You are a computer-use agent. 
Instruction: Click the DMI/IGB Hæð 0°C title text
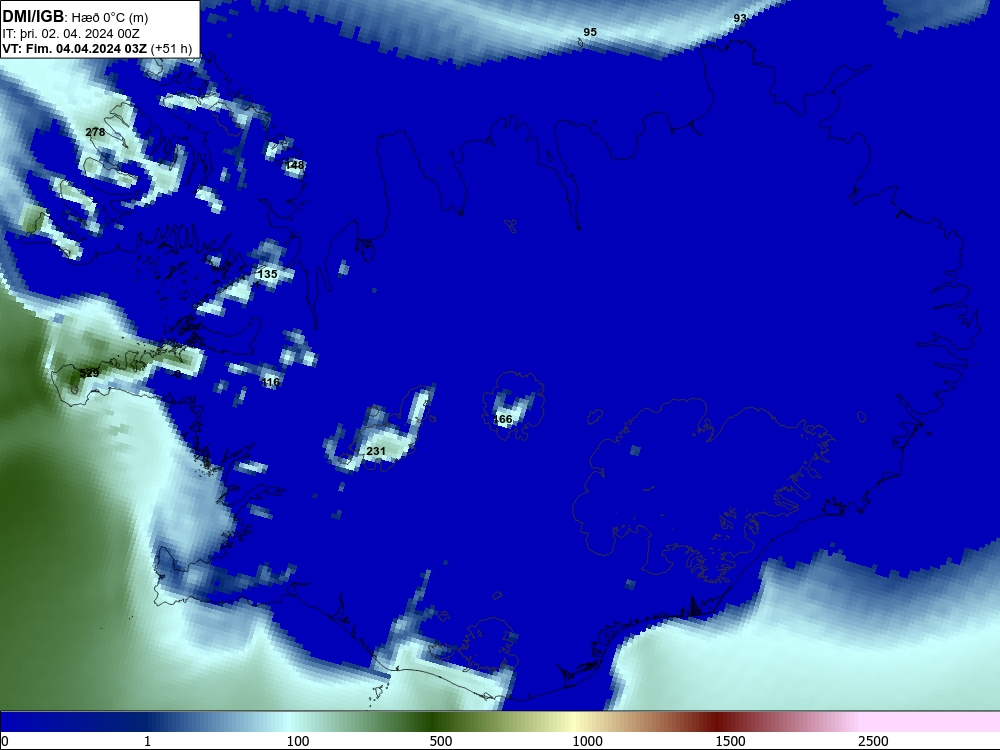tap(75, 17)
